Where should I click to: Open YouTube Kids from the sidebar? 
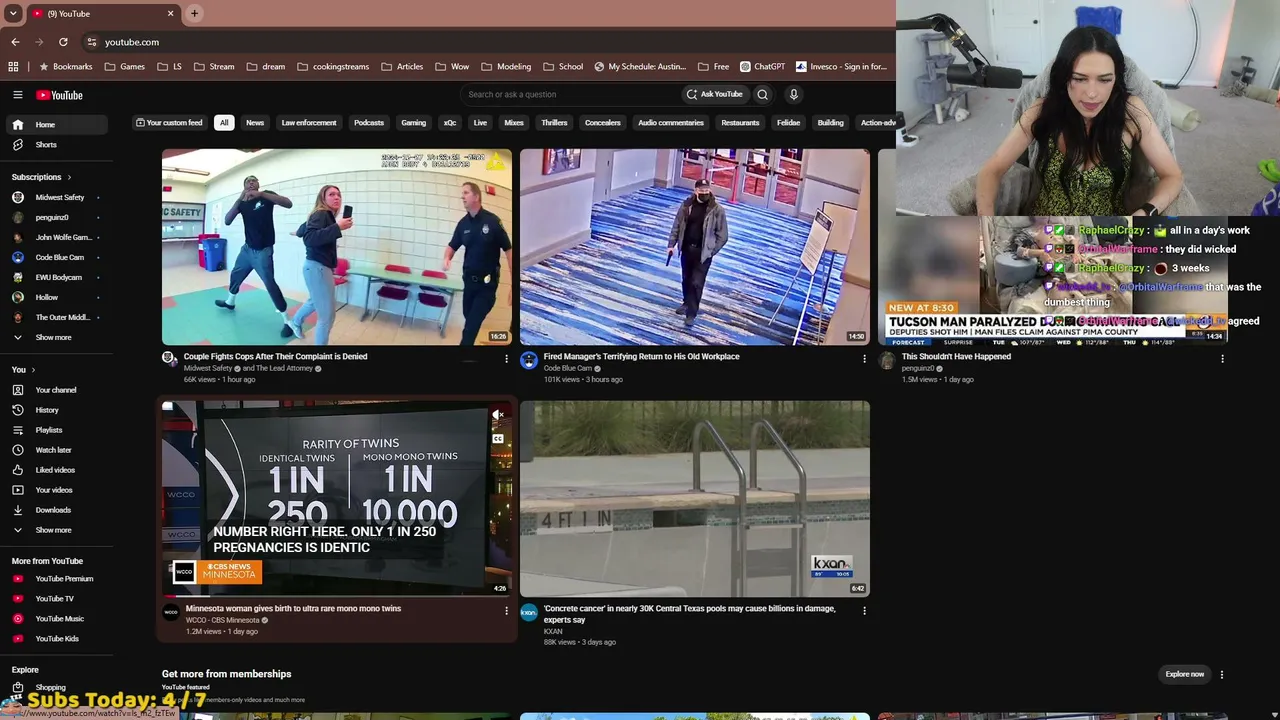(55, 639)
